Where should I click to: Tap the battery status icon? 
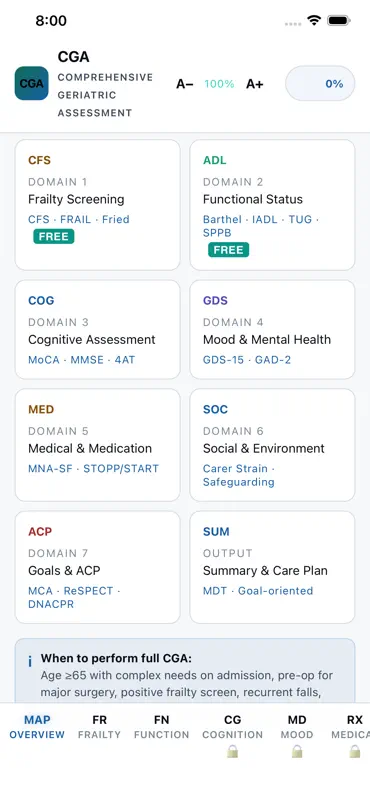(338, 20)
